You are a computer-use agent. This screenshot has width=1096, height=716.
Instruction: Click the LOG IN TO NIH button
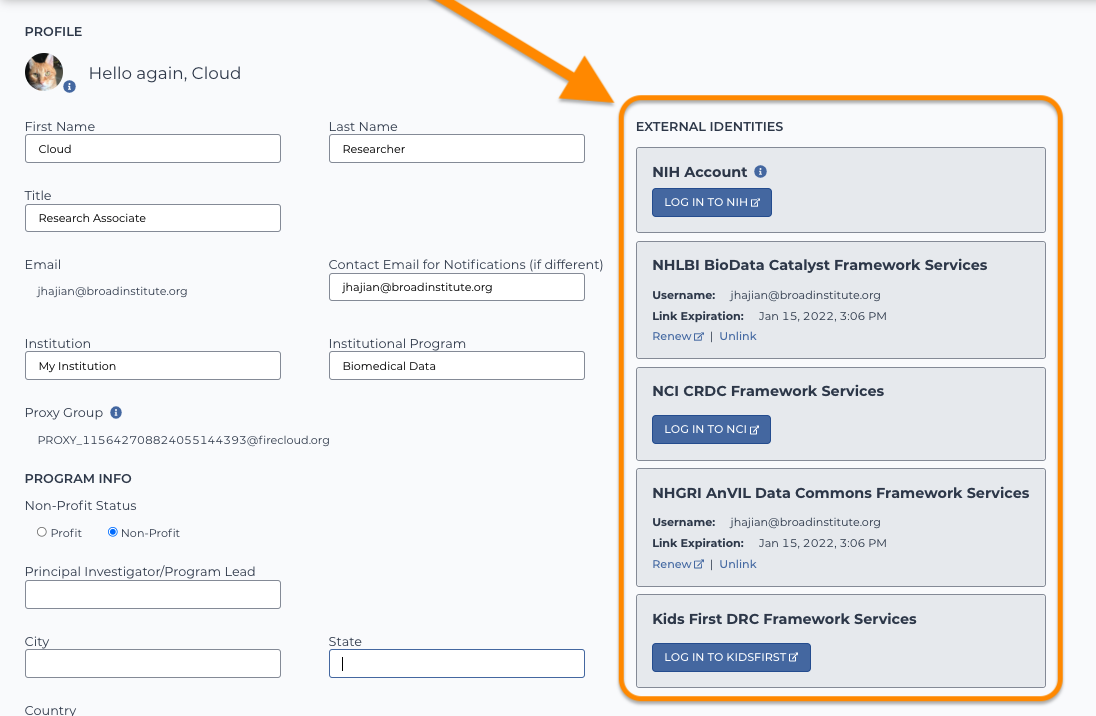pyautogui.click(x=712, y=202)
